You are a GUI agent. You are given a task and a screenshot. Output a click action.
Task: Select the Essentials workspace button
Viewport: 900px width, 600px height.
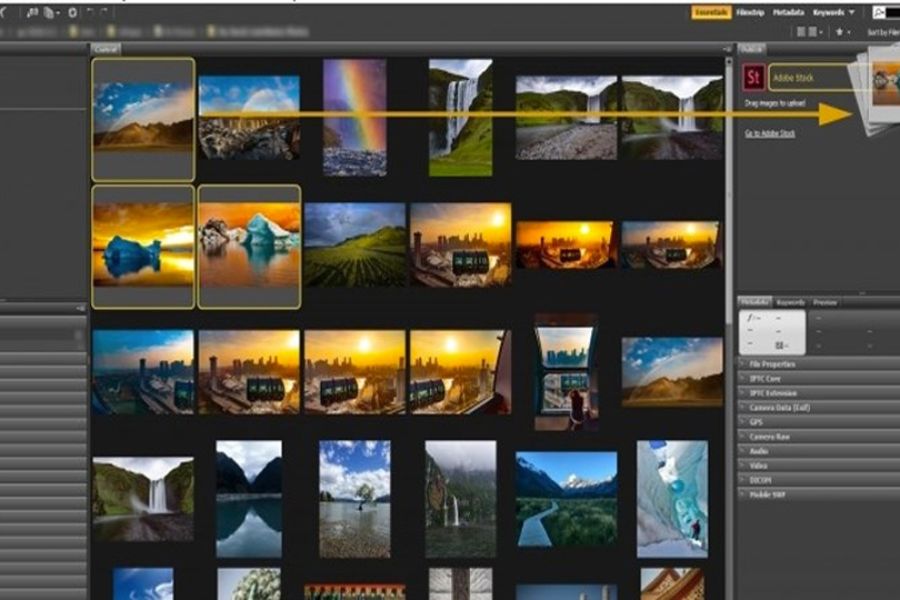(x=711, y=13)
